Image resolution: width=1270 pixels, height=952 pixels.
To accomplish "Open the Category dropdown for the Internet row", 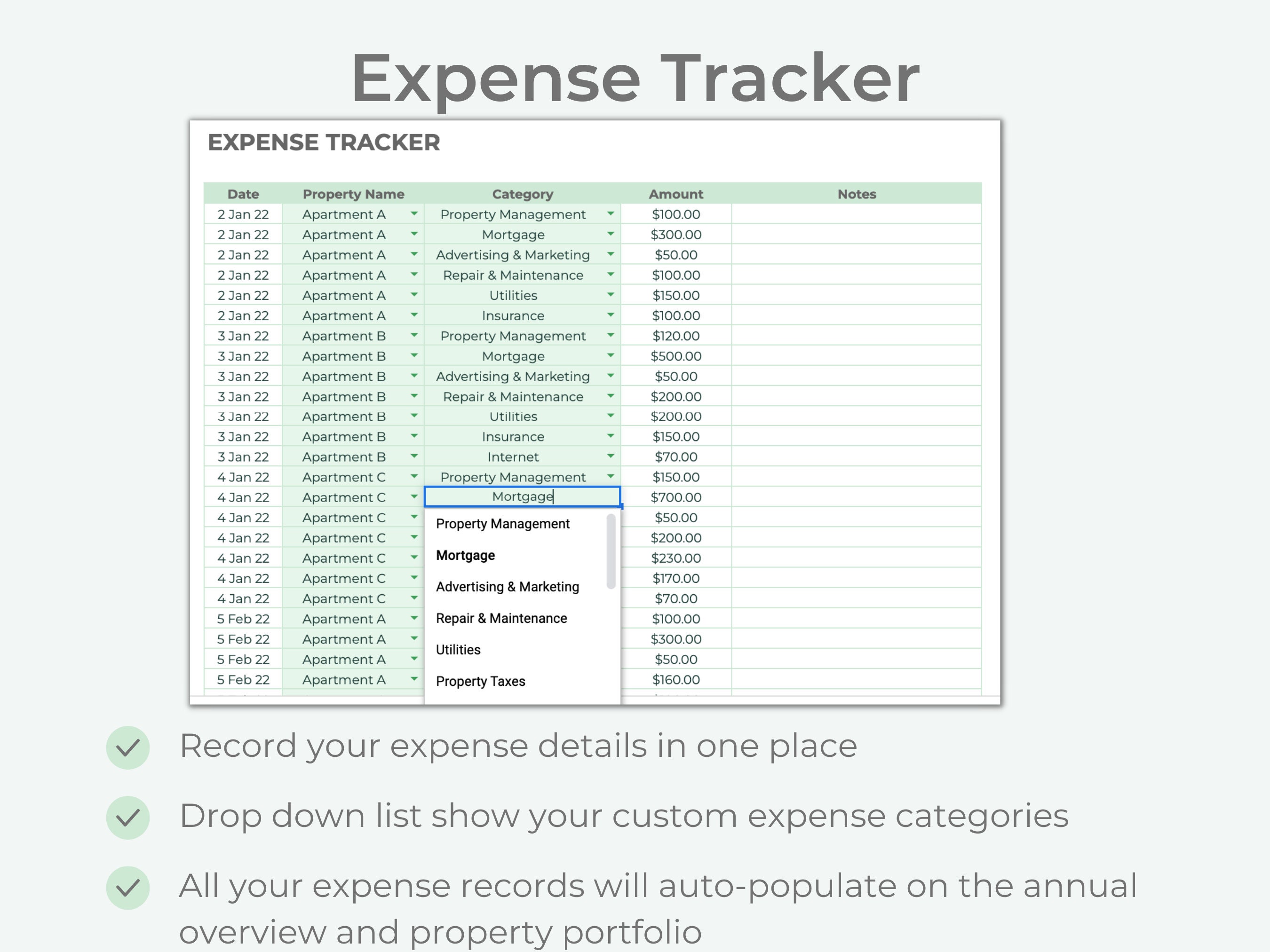I will coord(611,457).
